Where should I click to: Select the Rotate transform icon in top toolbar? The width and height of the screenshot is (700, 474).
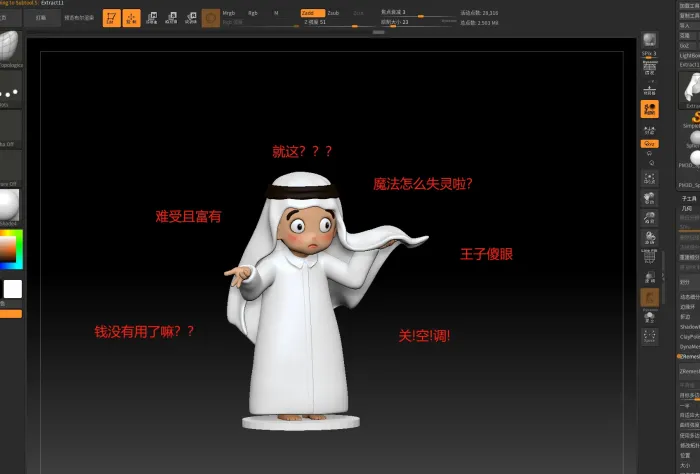pyautogui.click(x=191, y=18)
